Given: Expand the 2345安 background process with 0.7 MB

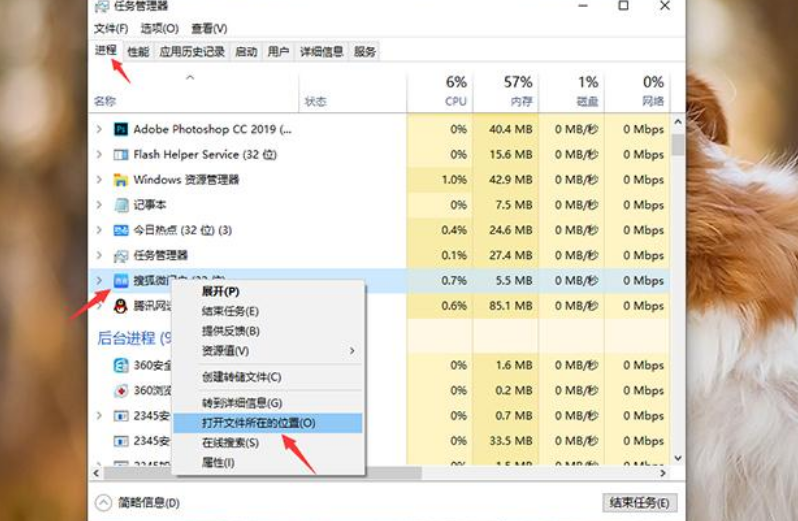Looking at the screenshot, I should [x=99, y=416].
